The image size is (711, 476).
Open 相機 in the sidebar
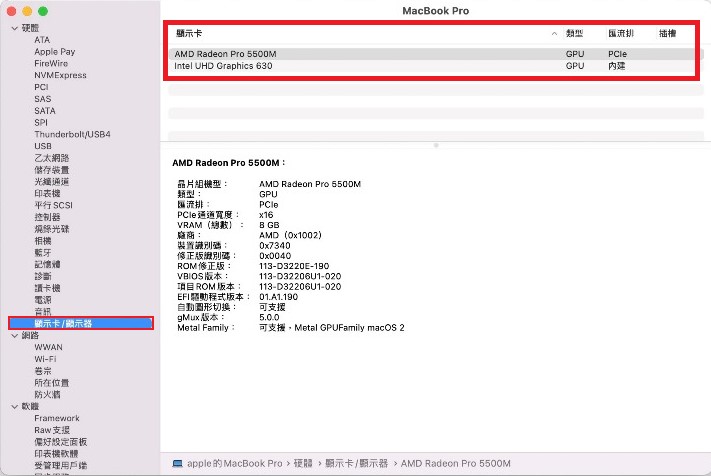coord(43,240)
